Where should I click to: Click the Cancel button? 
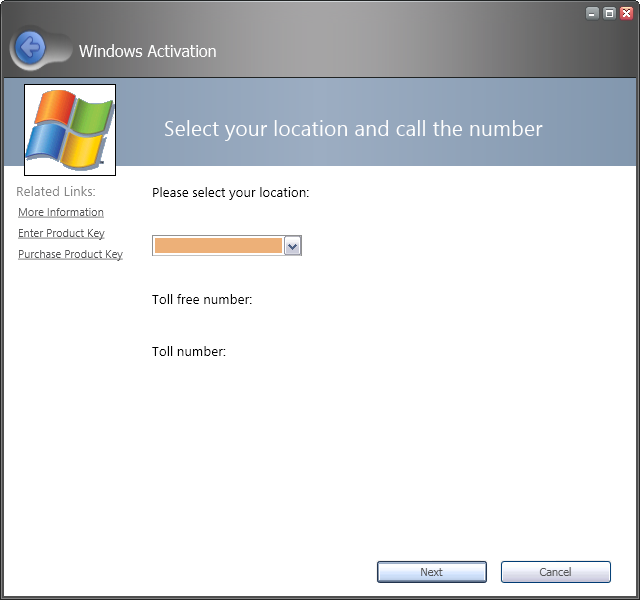pos(556,572)
